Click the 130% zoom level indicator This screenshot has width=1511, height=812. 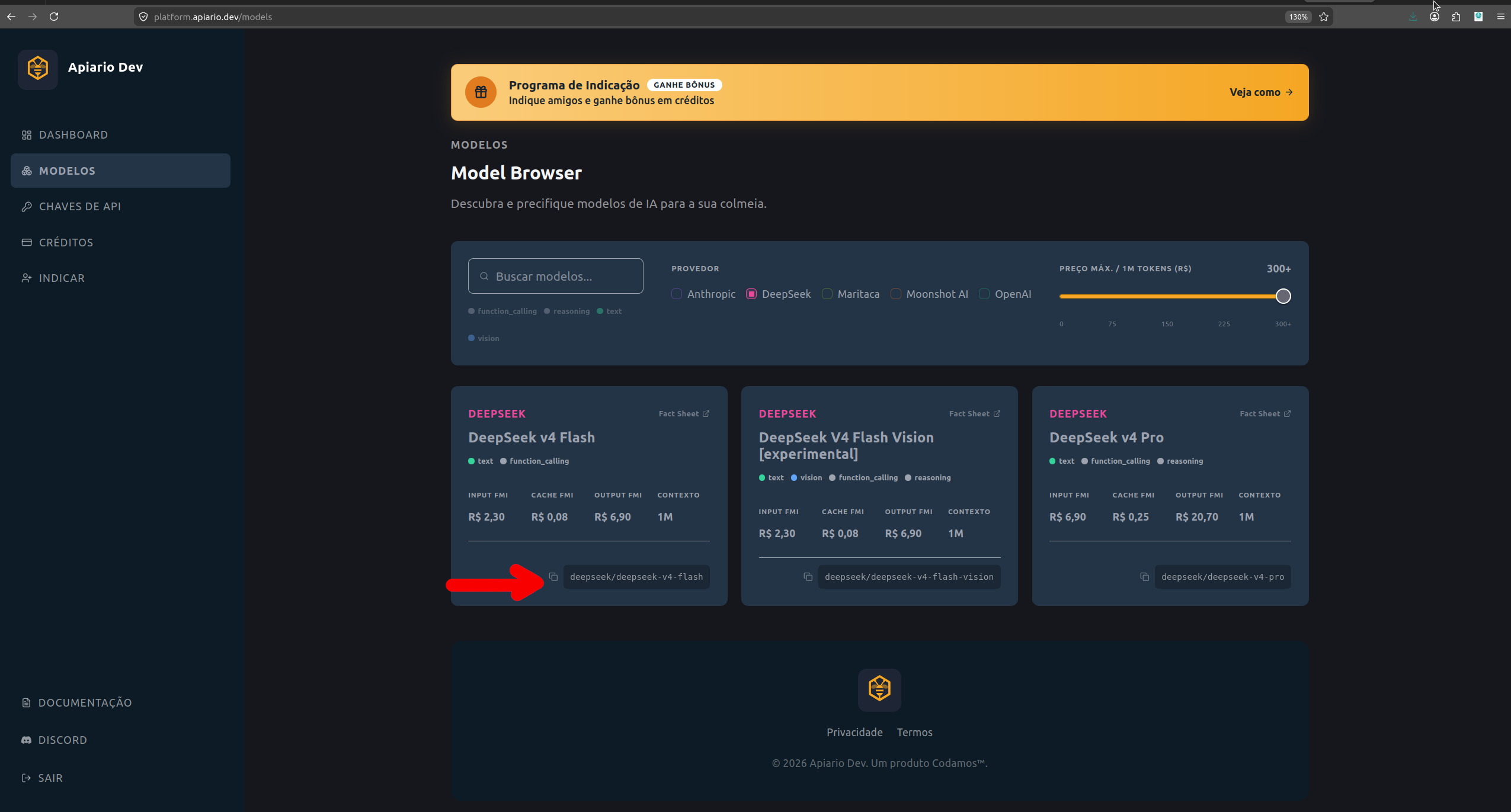[x=1298, y=17]
